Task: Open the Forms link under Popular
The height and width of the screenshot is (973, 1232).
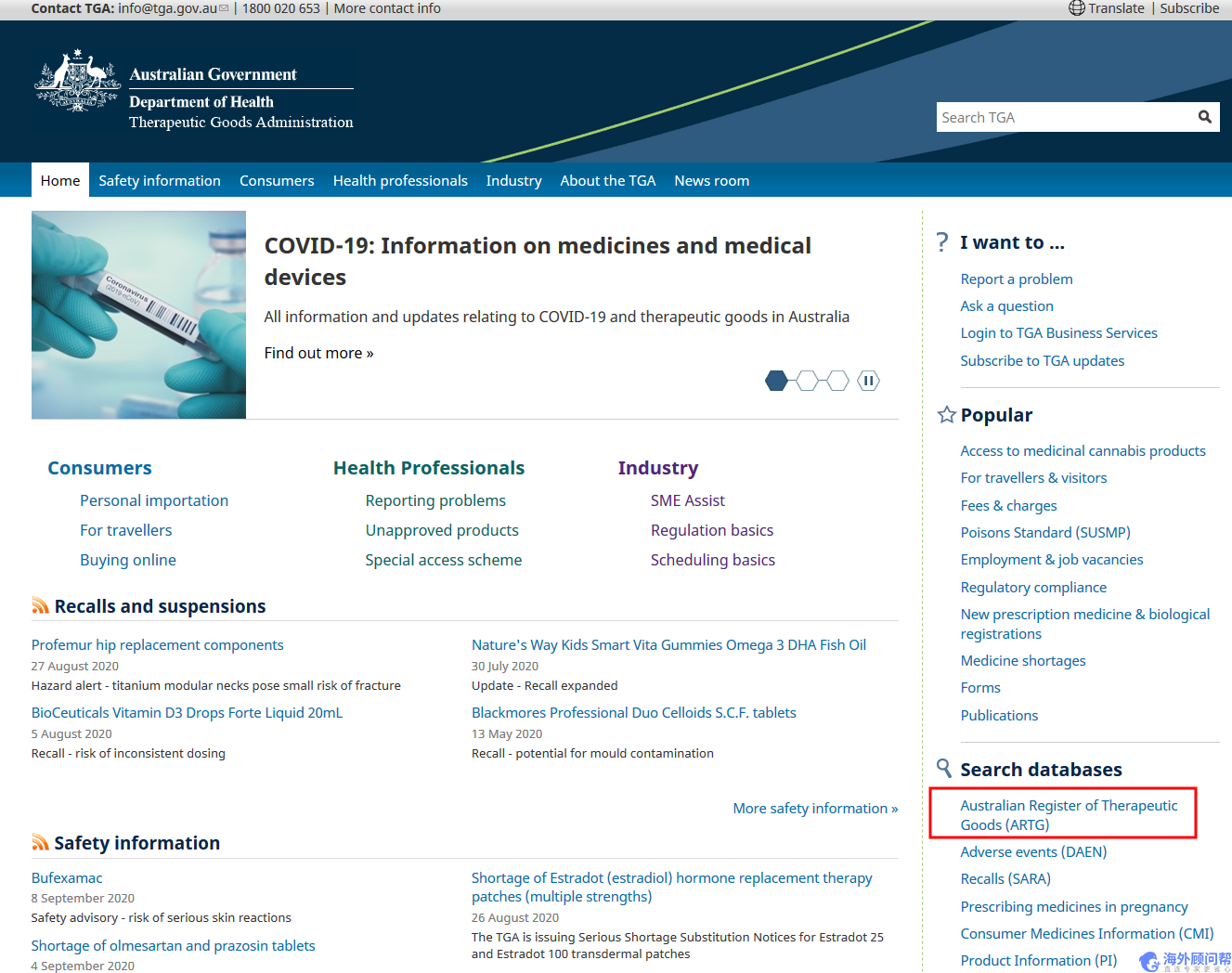Action: (980, 687)
